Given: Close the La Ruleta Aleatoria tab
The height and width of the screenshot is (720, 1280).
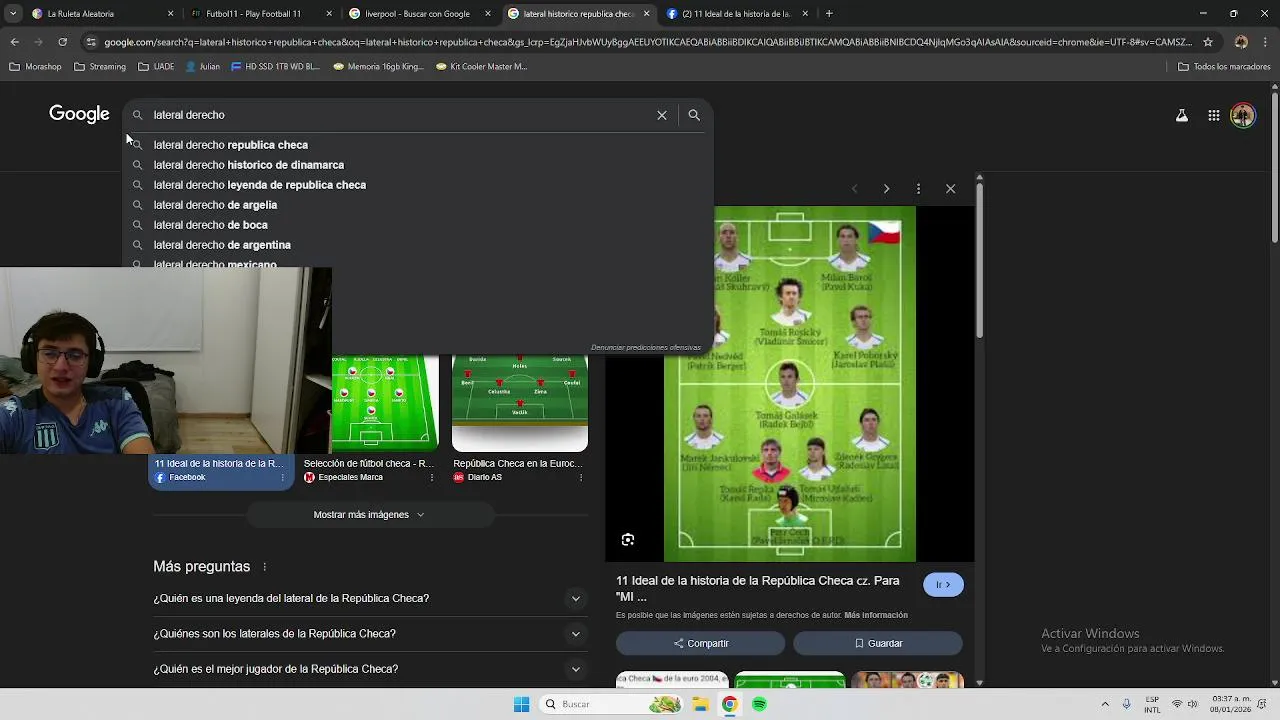Looking at the screenshot, I should [x=170, y=14].
